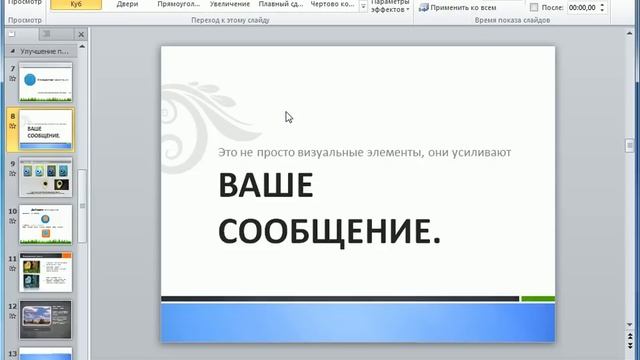
Task: Click thumbnail pane scrollbar handle
Action: [82, 206]
